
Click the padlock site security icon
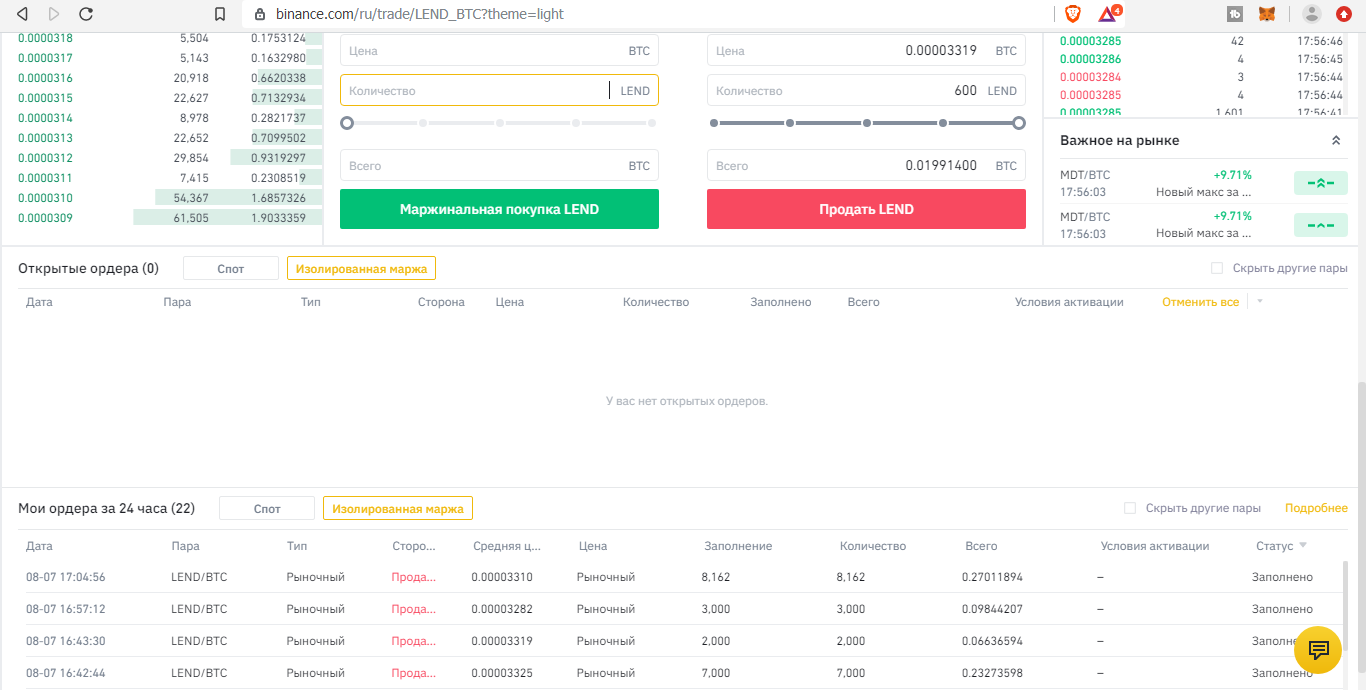click(x=260, y=14)
